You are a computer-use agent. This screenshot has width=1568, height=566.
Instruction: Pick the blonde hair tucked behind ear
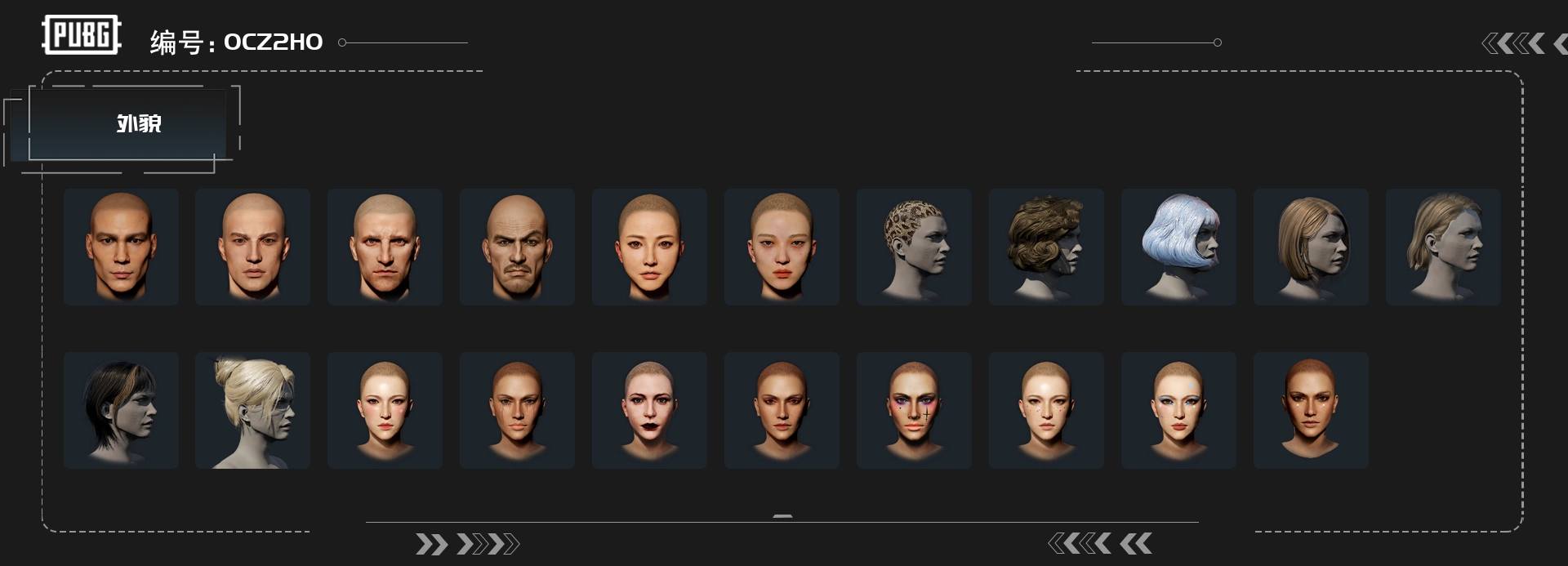click(x=1444, y=247)
